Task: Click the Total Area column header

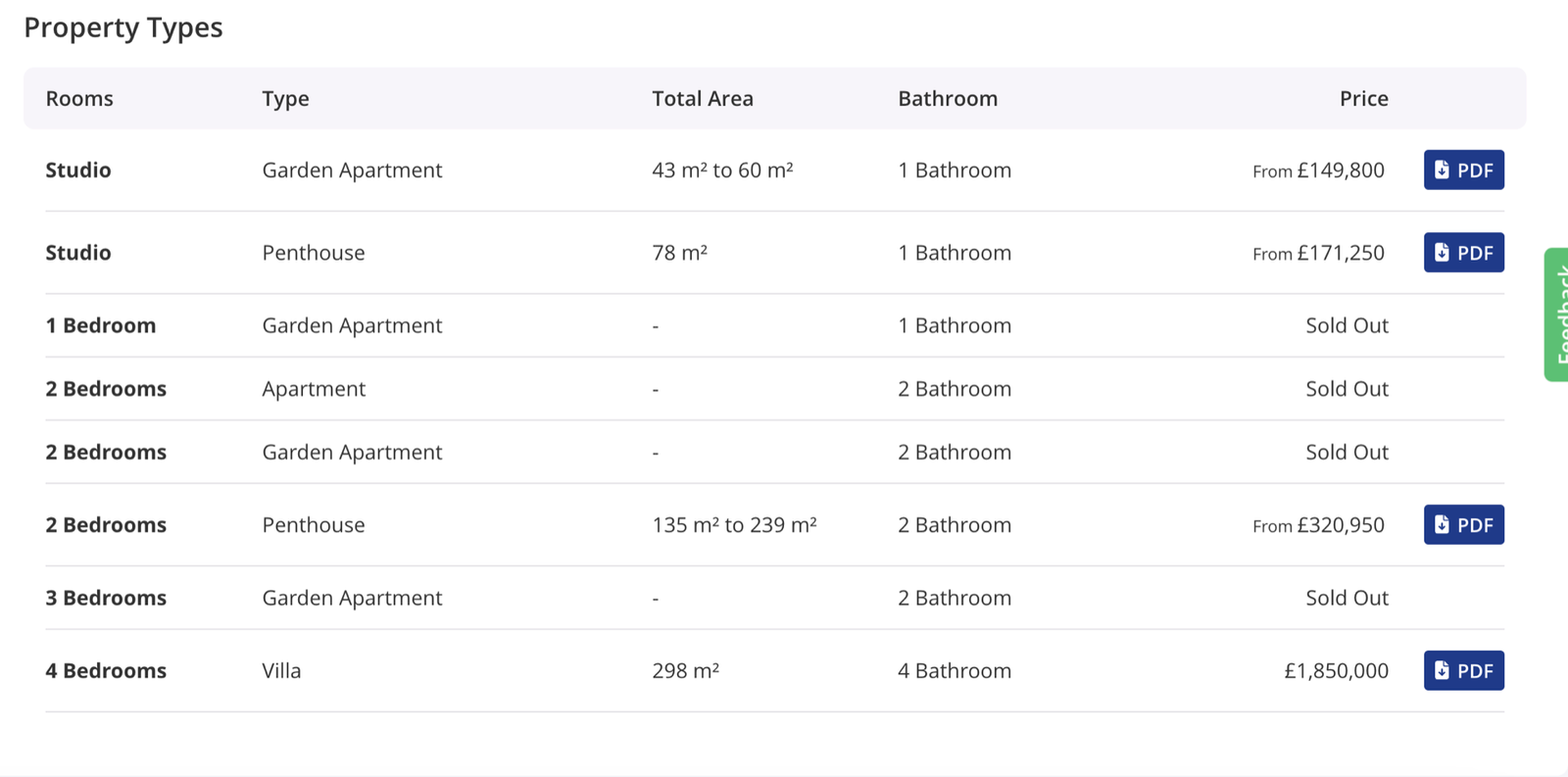Action: (x=703, y=99)
